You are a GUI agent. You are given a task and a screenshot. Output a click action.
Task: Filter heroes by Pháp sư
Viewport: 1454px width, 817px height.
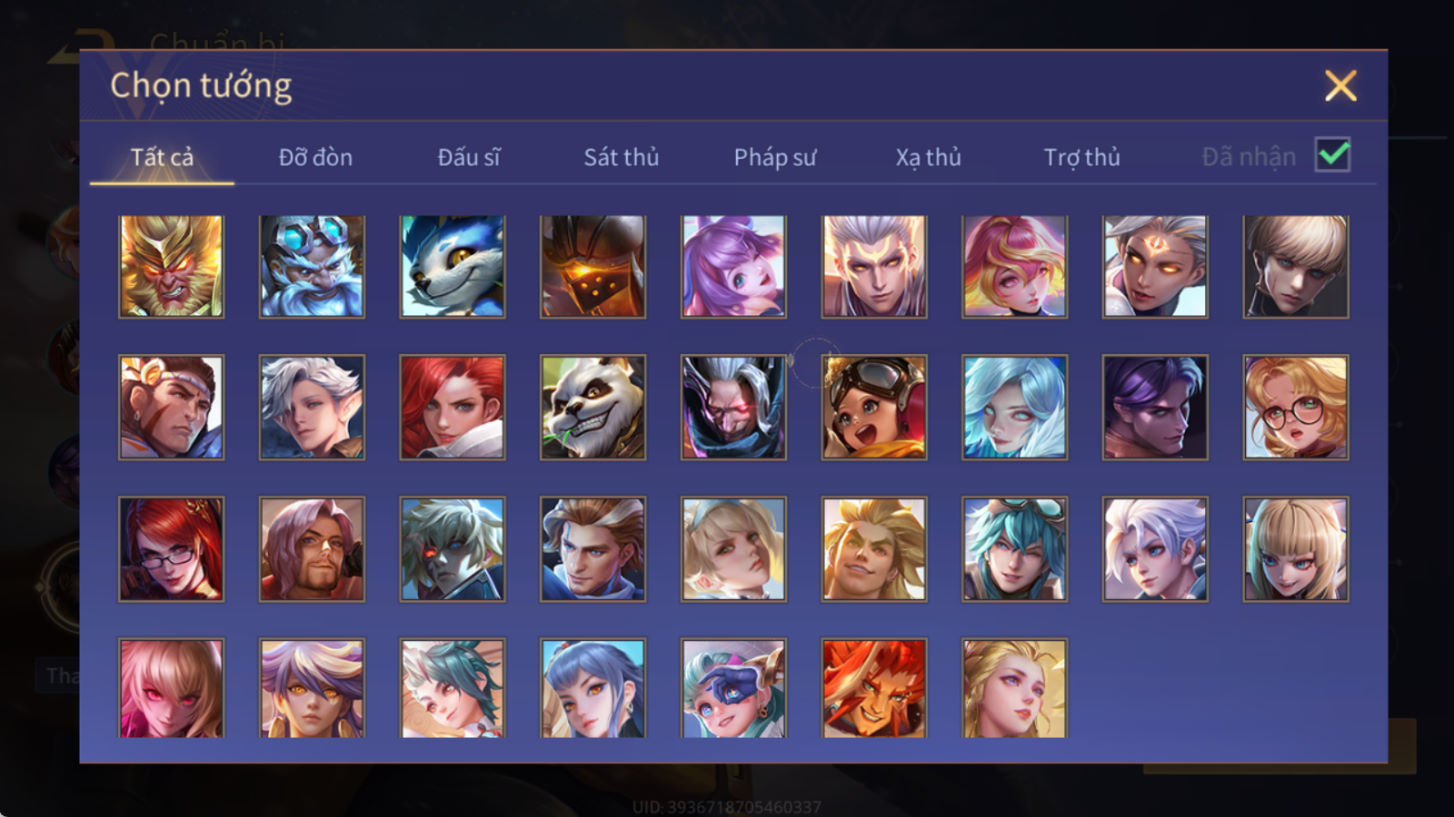(x=775, y=157)
